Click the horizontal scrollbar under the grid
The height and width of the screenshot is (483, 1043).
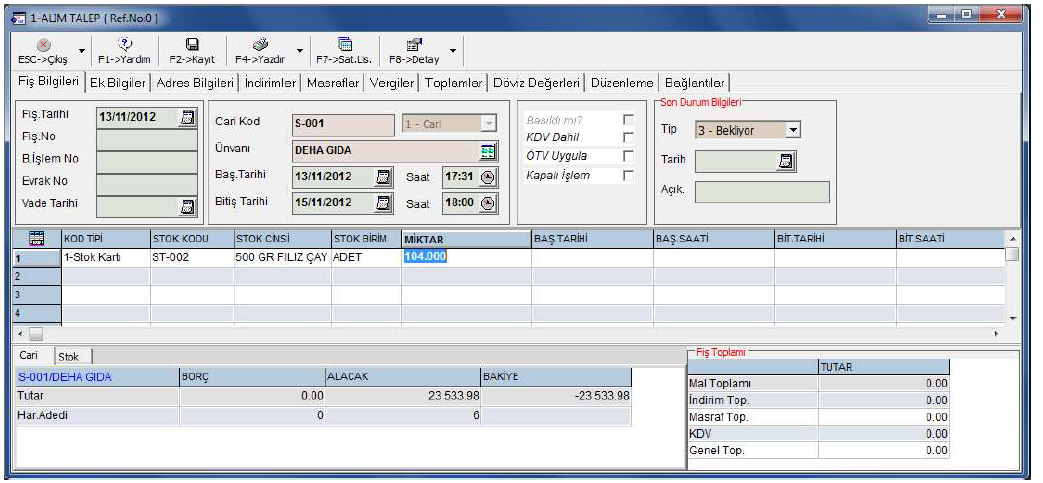tap(500, 333)
